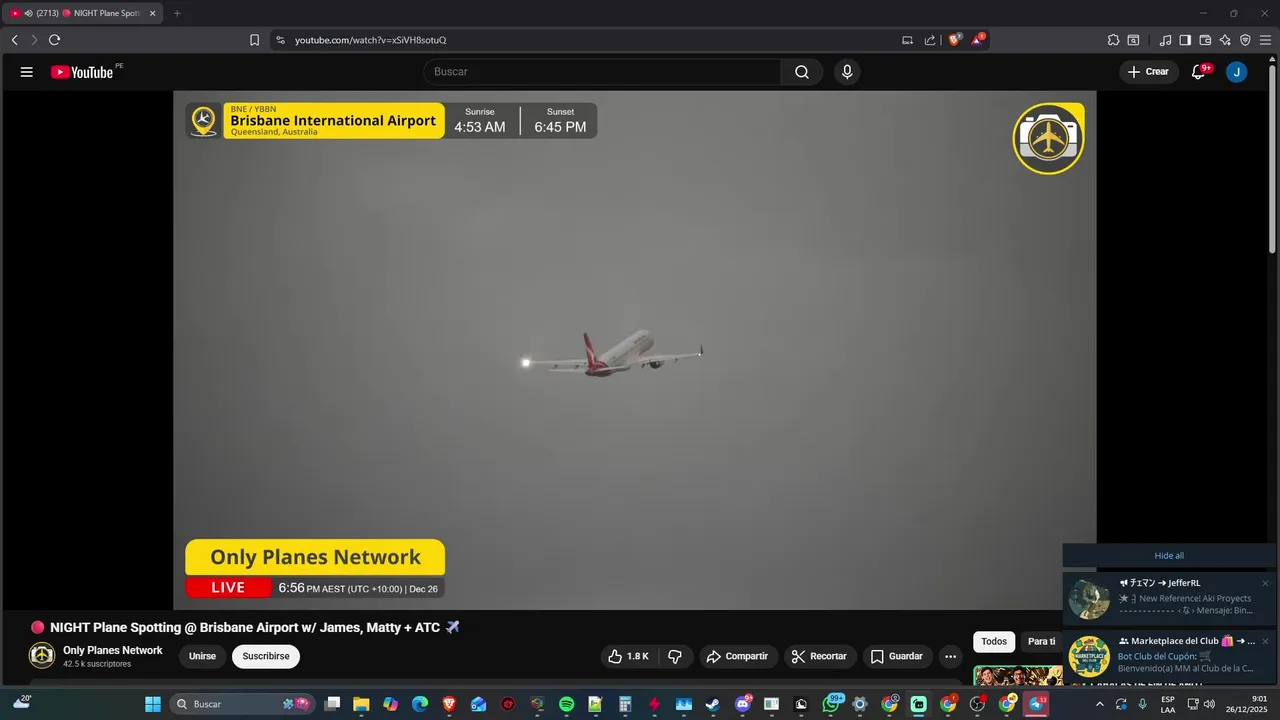Open File Explorer from the taskbar
This screenshot has width=1280, height=720.
[361, 704]
